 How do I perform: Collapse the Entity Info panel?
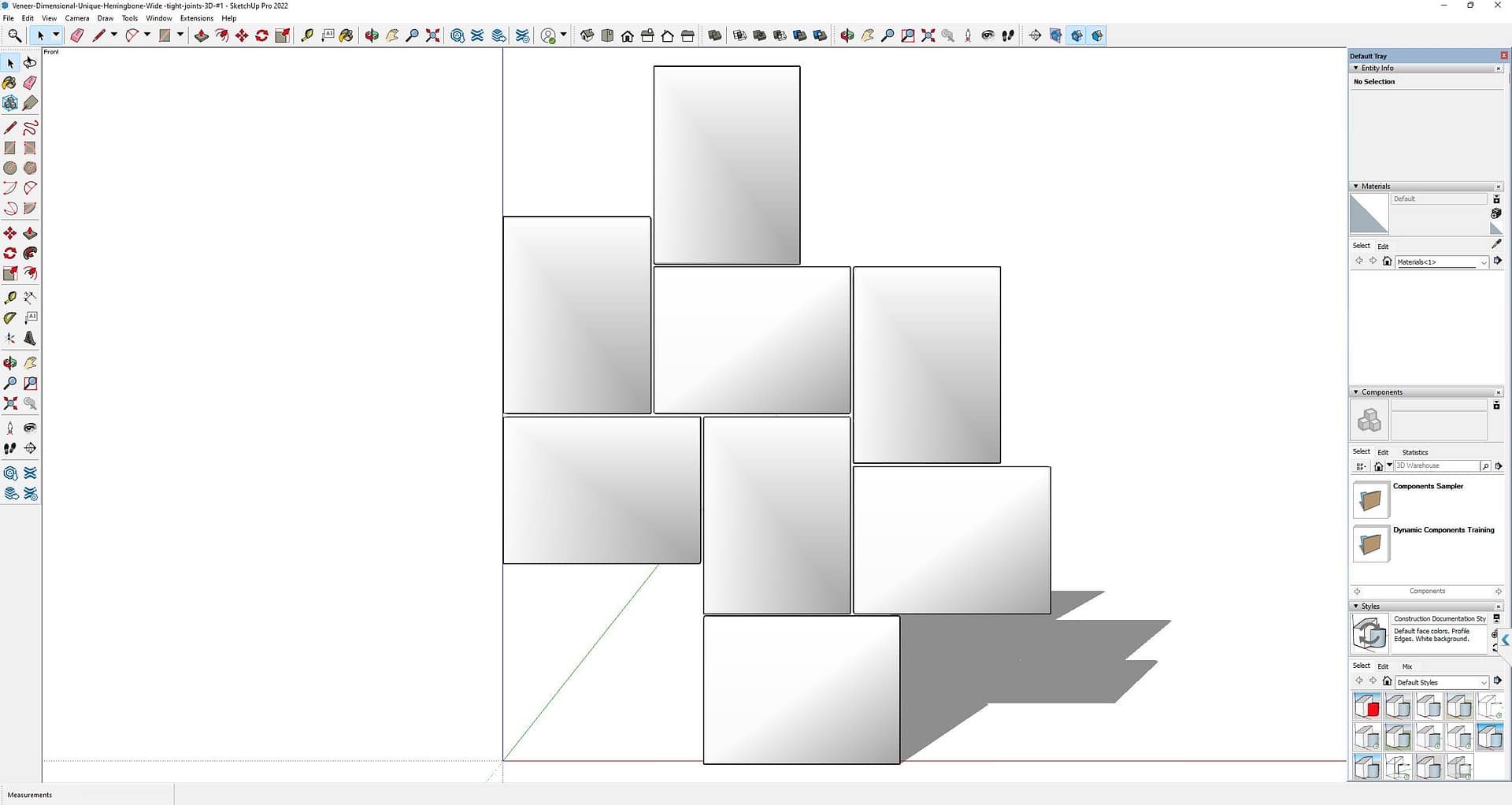[x=1355, y=69]
